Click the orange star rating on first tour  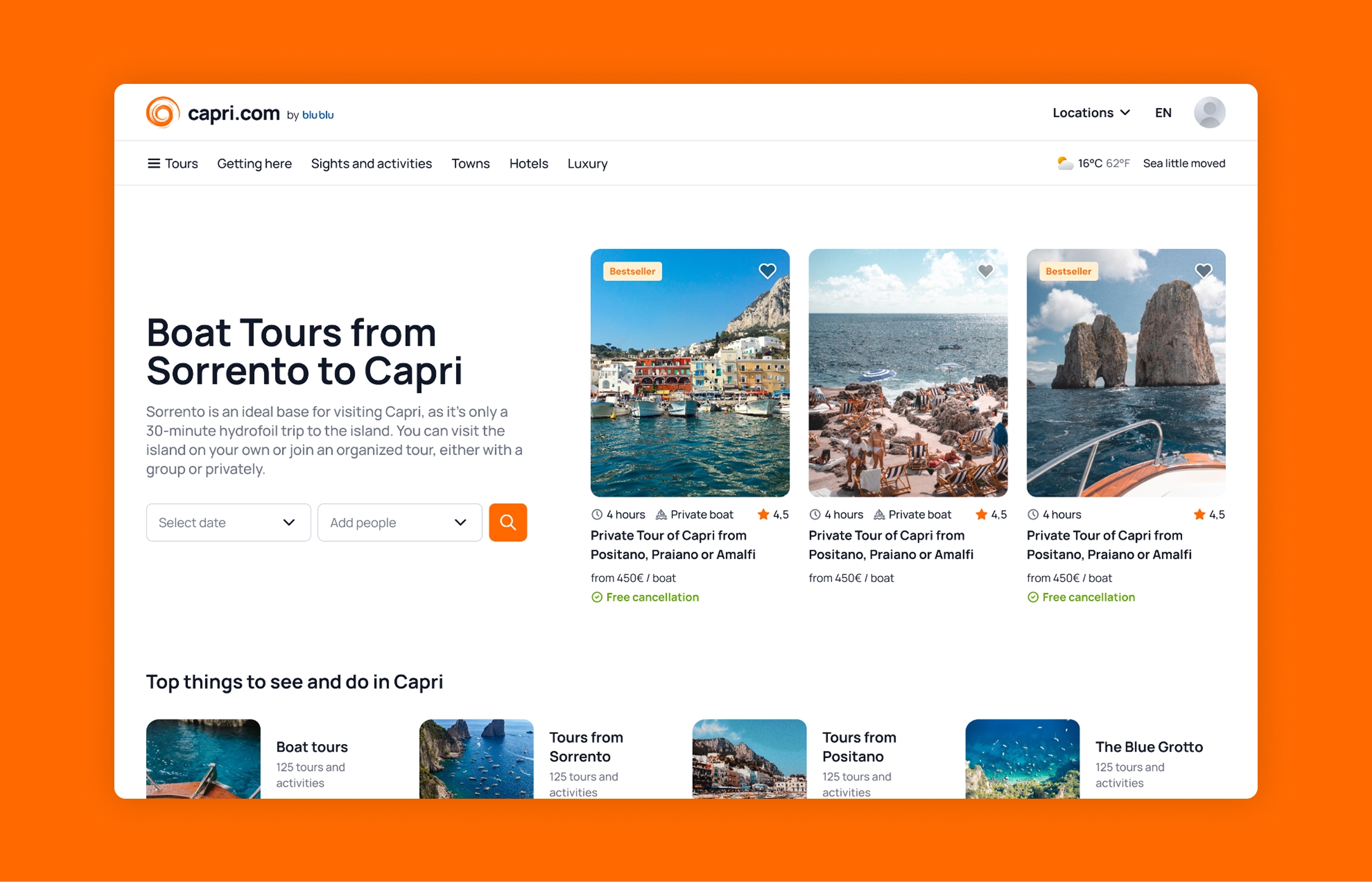click(x=763, y=515)
